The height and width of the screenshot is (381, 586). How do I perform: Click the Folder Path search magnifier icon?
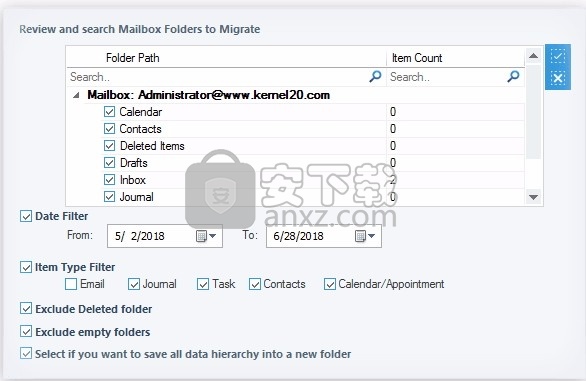375,77
